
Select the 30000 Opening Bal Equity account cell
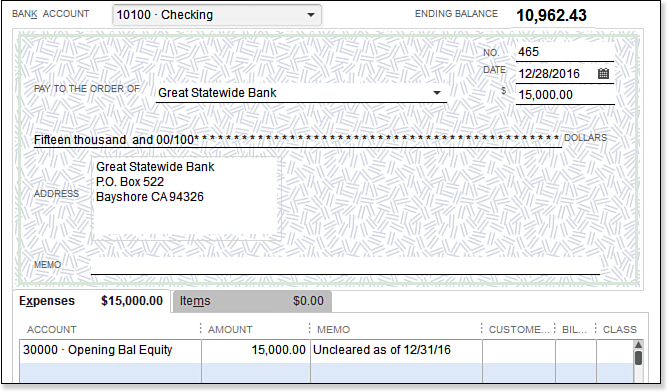click(x=110, y=351)
